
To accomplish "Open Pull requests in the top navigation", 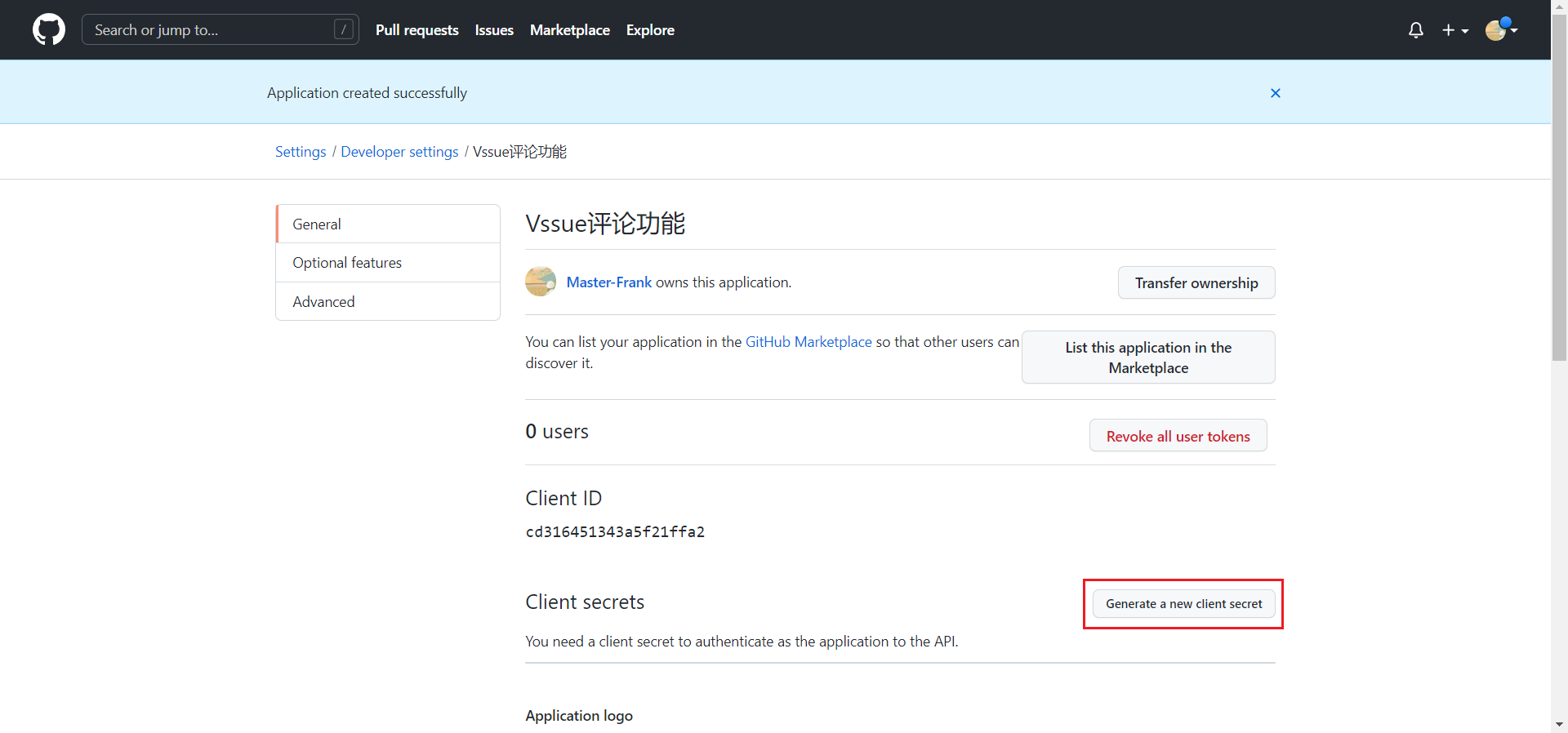I will pos(417,30).
